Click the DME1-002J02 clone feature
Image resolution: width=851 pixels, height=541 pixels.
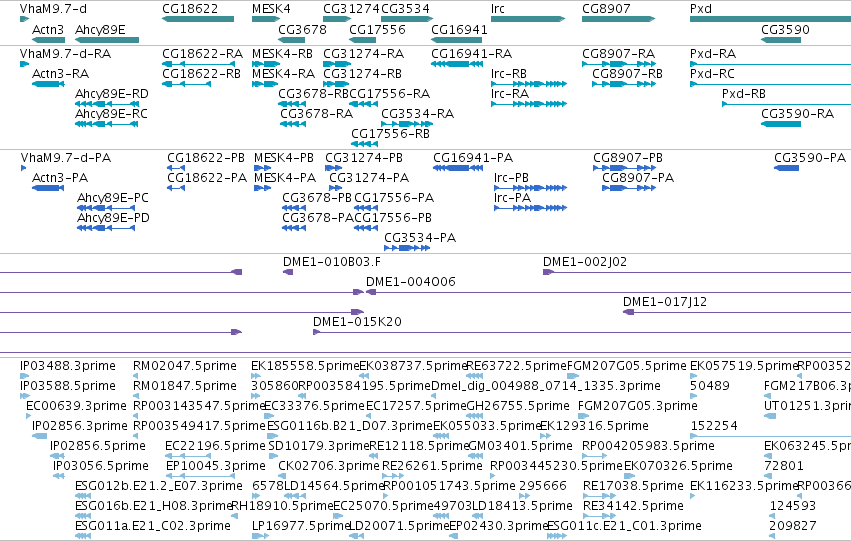[697, 272]
